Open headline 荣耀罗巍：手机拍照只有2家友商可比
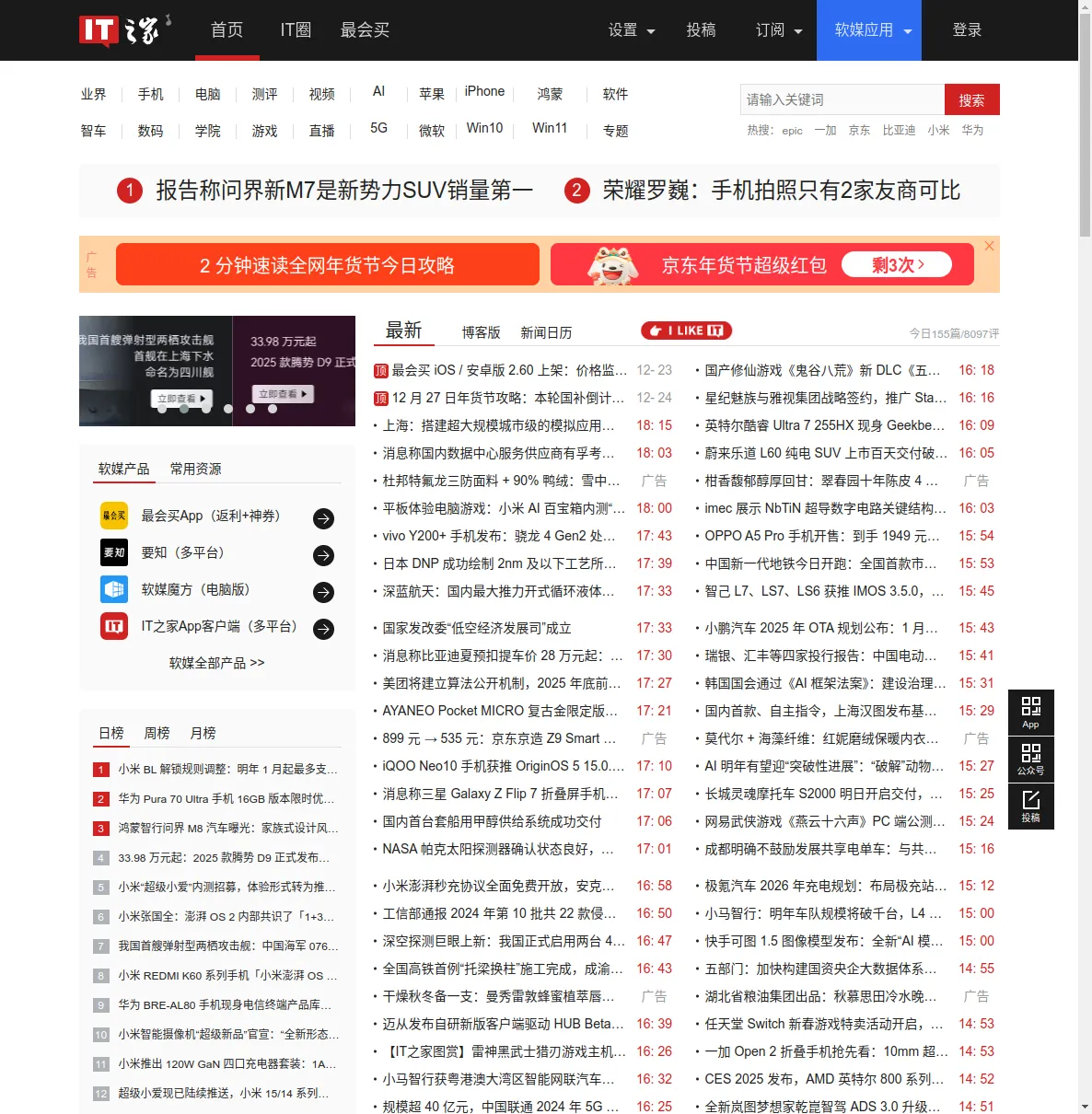Image resolution: width=1092 pixels, height=1114 pixels. point(782,191)
